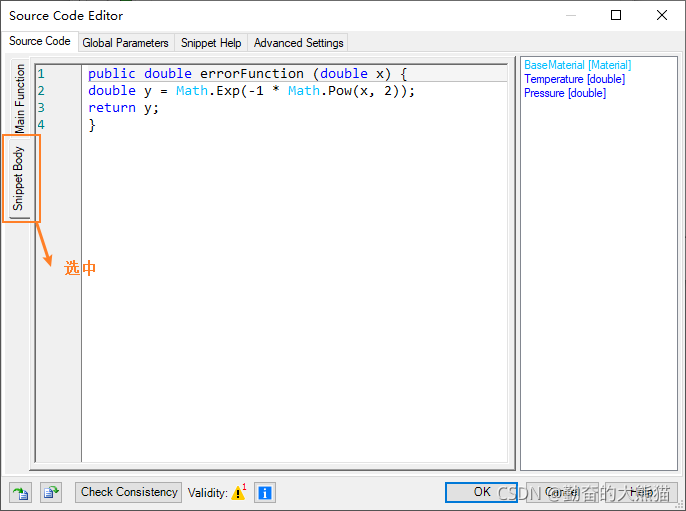Click the 'return y;' code line

pos(123,108)
